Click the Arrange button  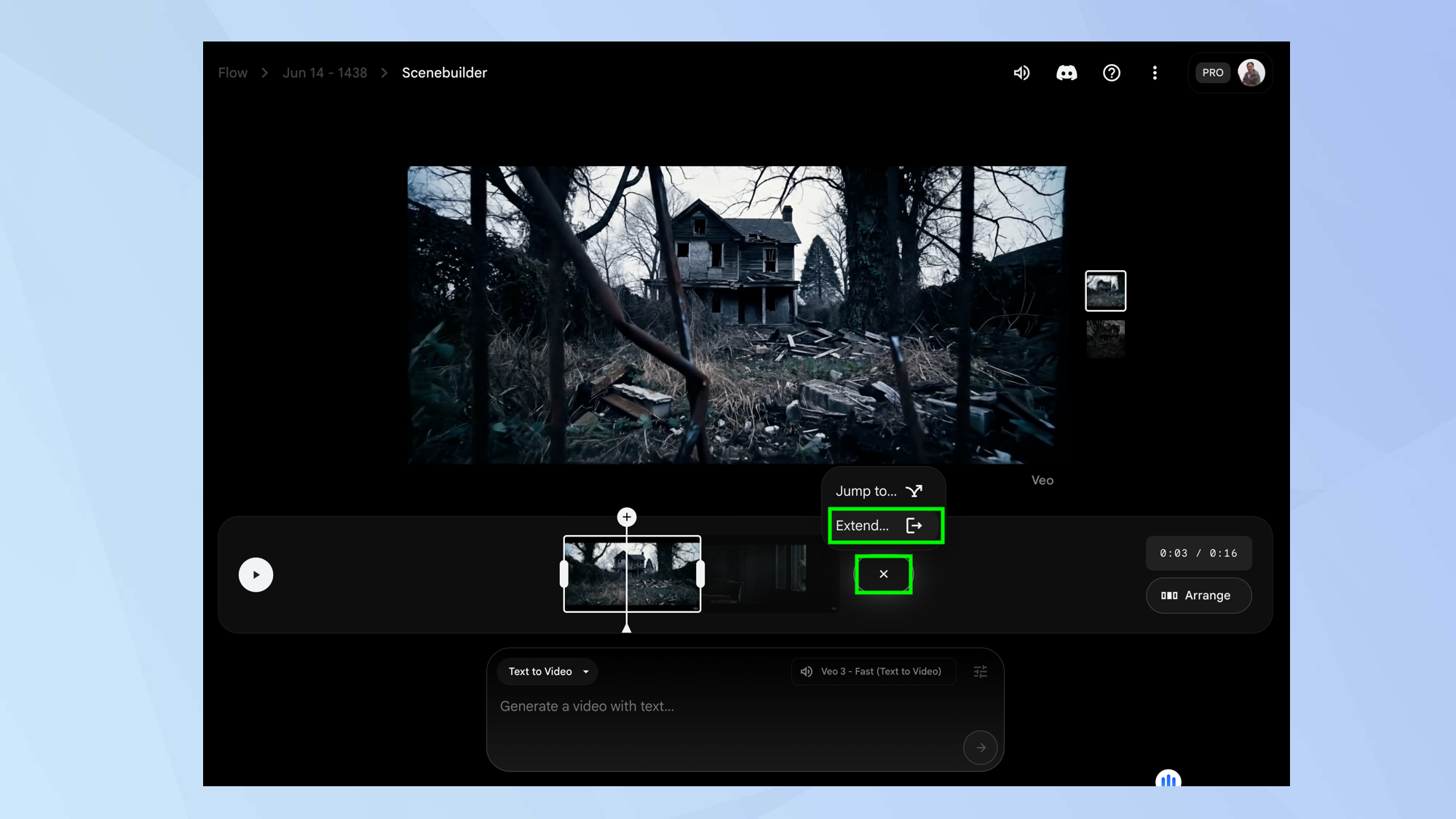pyautogui.click(x=1198, y=596)
